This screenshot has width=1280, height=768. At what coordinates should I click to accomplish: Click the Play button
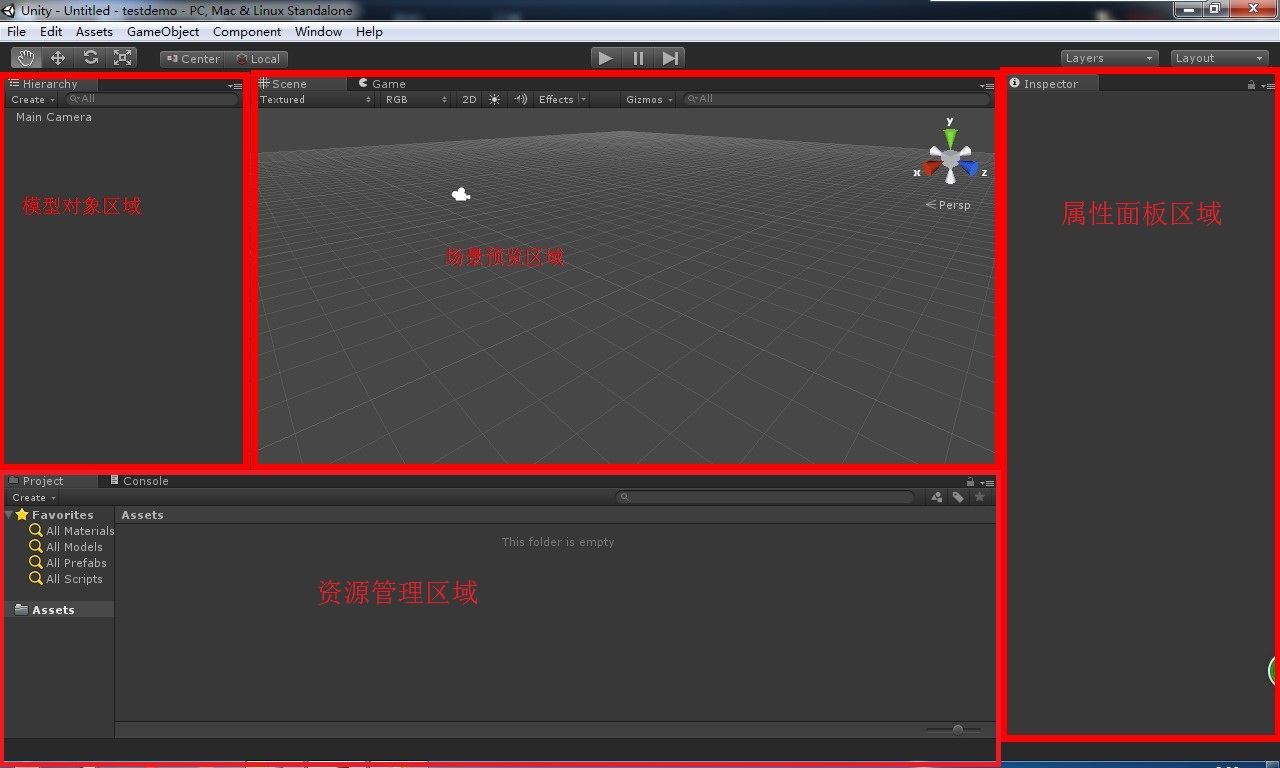pos(605,58)
